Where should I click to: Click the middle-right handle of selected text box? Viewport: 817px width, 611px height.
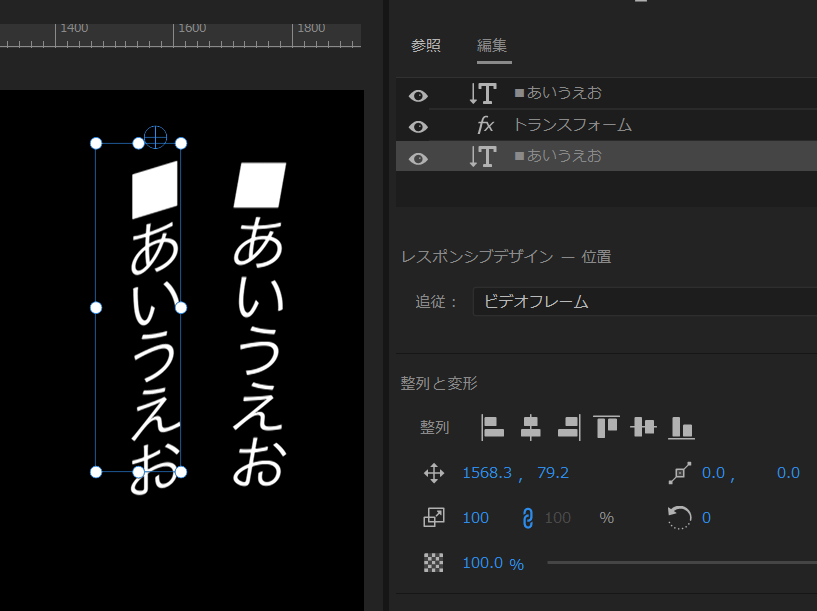tap(181, 308)
